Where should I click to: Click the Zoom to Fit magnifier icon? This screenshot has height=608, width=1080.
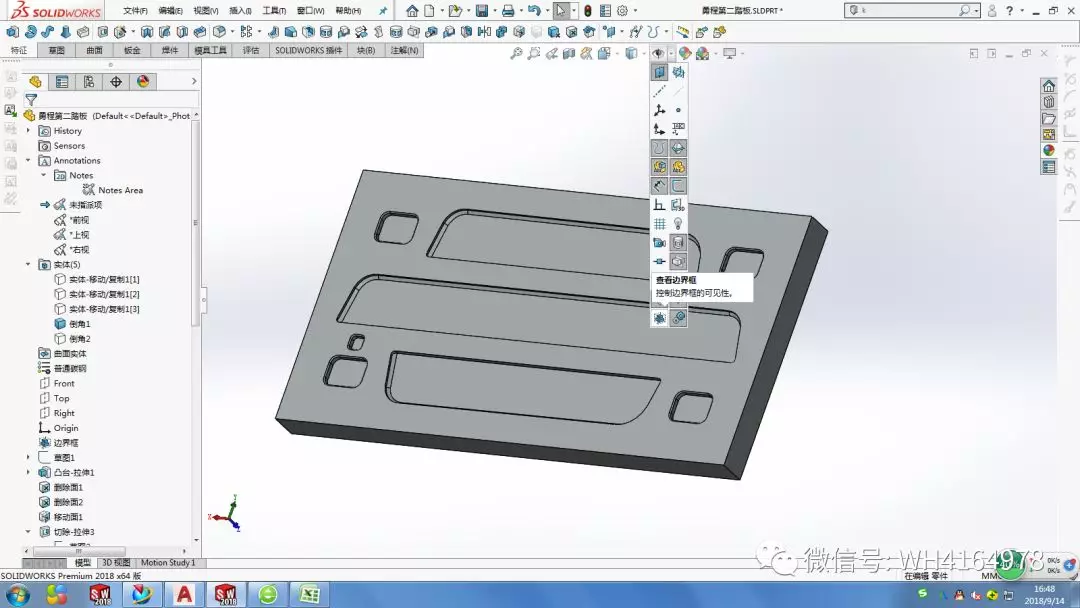tap(516, 54)
